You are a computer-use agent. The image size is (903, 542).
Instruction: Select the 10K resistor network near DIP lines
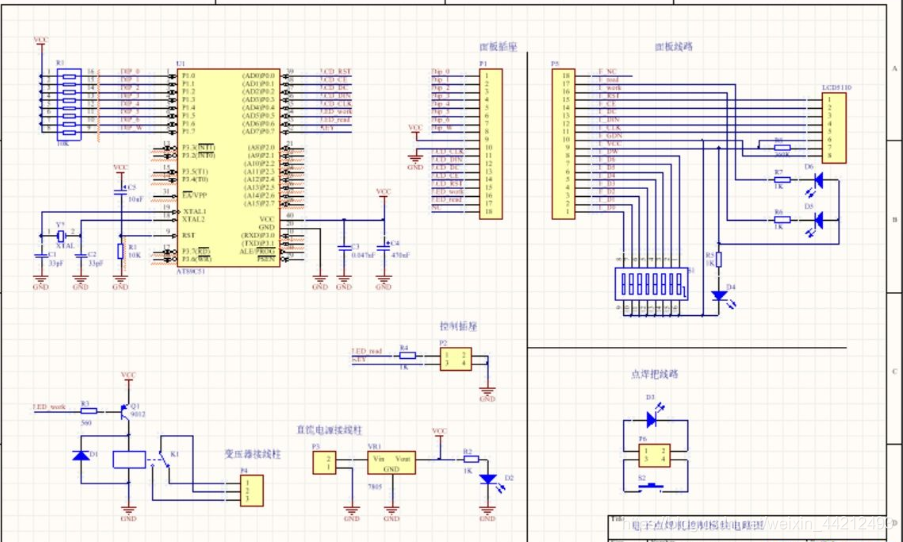(x=69, y=105)
